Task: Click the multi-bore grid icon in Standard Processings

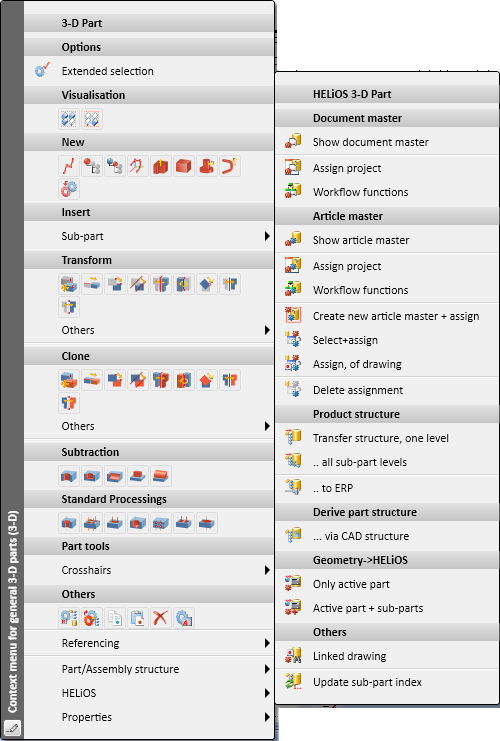Action: pos(160,523)
